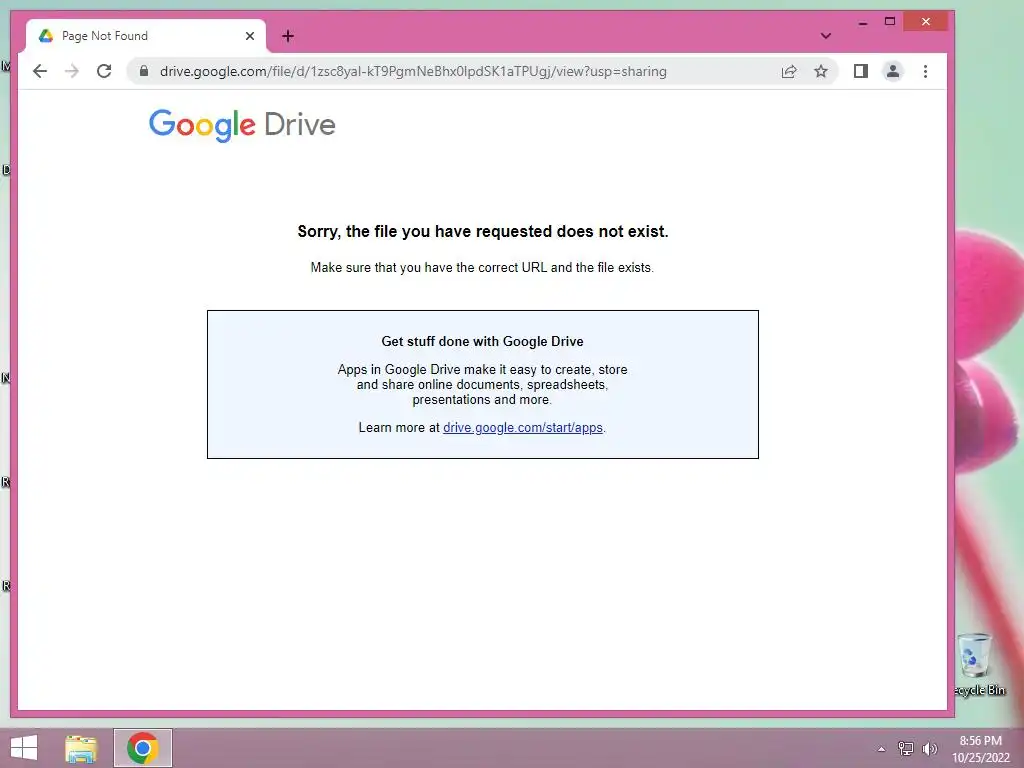This screenshot has height=768, width=1024.
Task: Follow the drive.google.com/start/apps link
Action: coord(523,428)
